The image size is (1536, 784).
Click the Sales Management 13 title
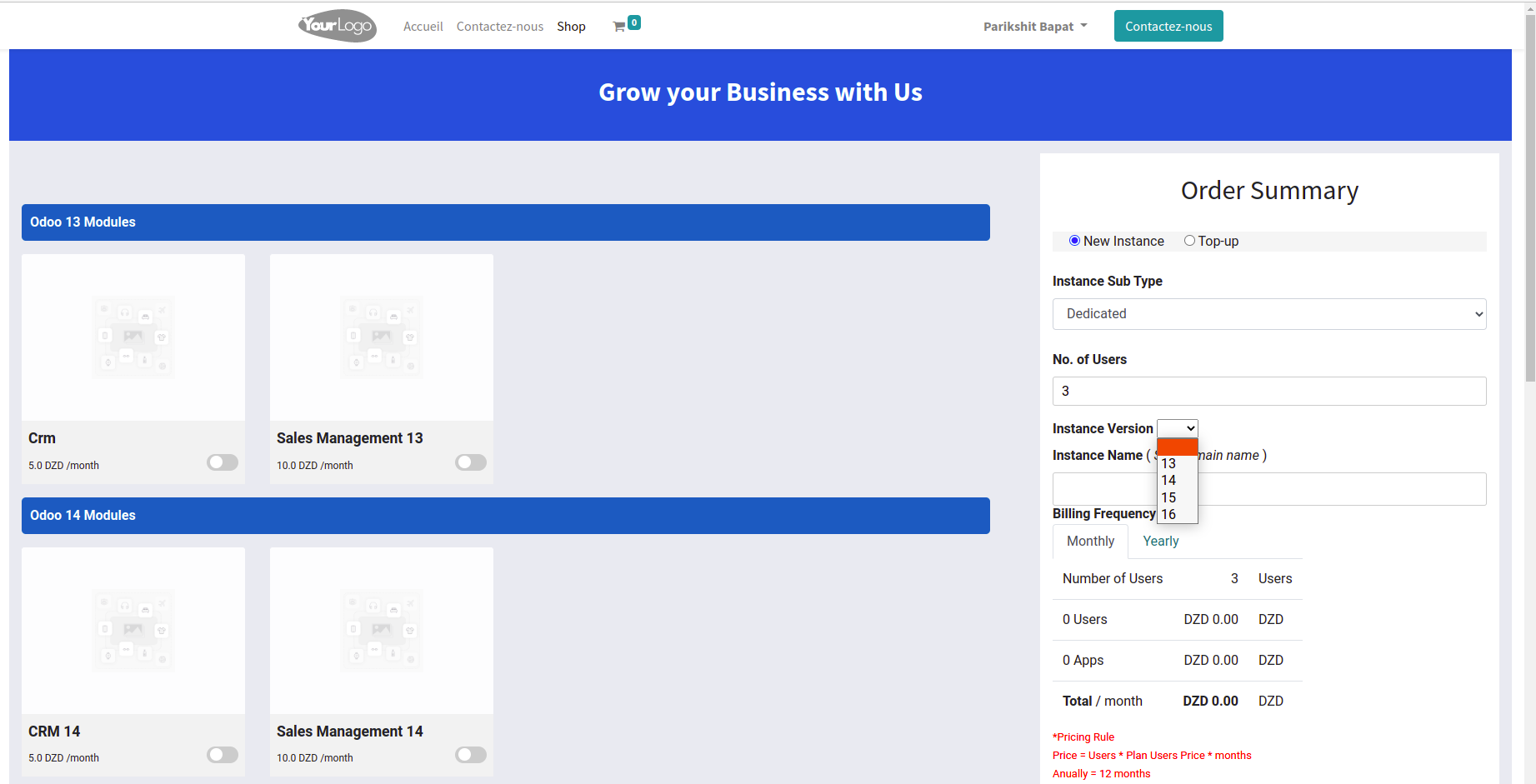350,438
